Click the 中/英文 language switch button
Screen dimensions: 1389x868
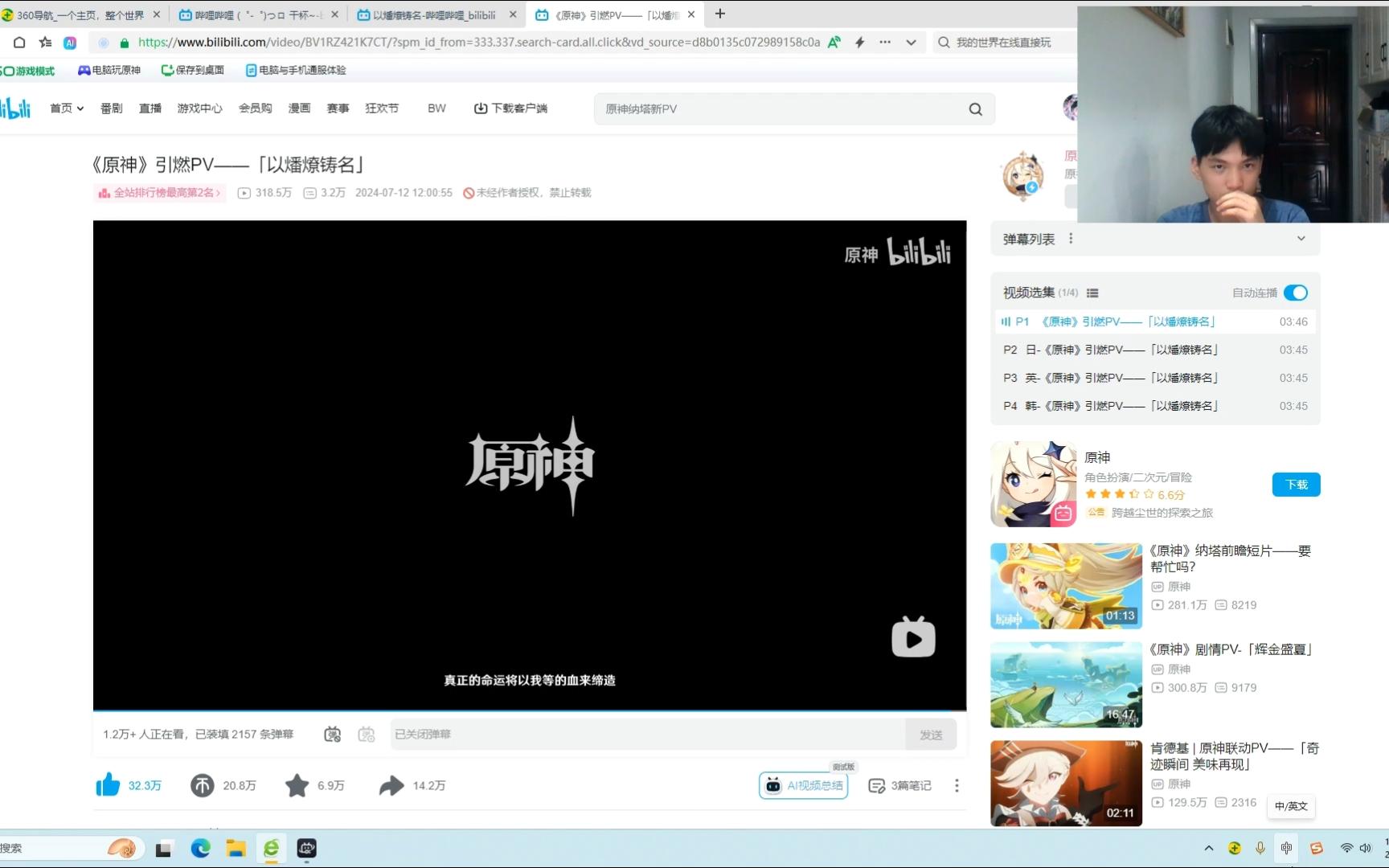click(1291, 806)
